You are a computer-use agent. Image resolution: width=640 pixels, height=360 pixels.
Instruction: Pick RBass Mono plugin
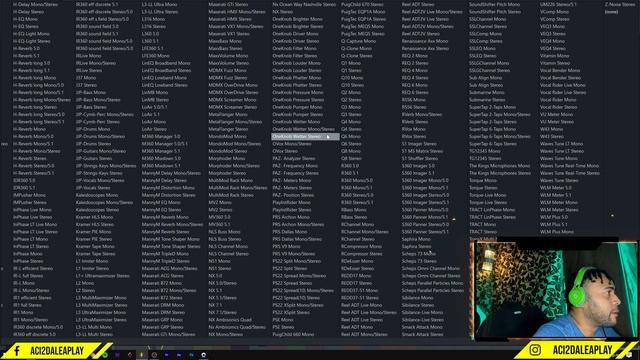pyautogui.click(x=353, y=210)
